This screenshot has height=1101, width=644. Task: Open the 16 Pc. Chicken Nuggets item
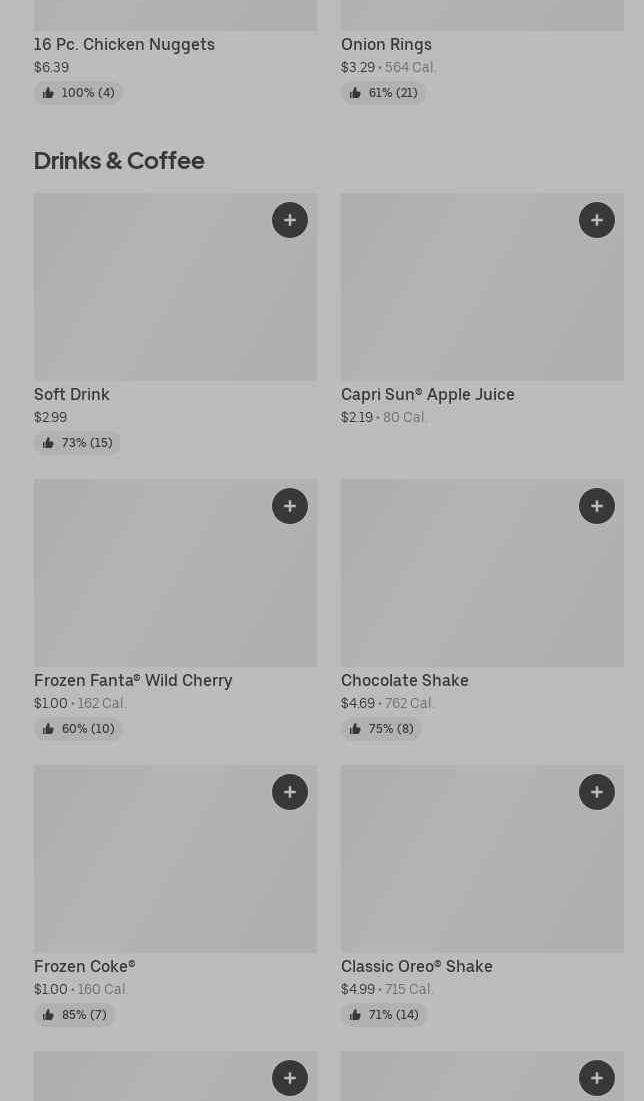[x=124, y=44]
